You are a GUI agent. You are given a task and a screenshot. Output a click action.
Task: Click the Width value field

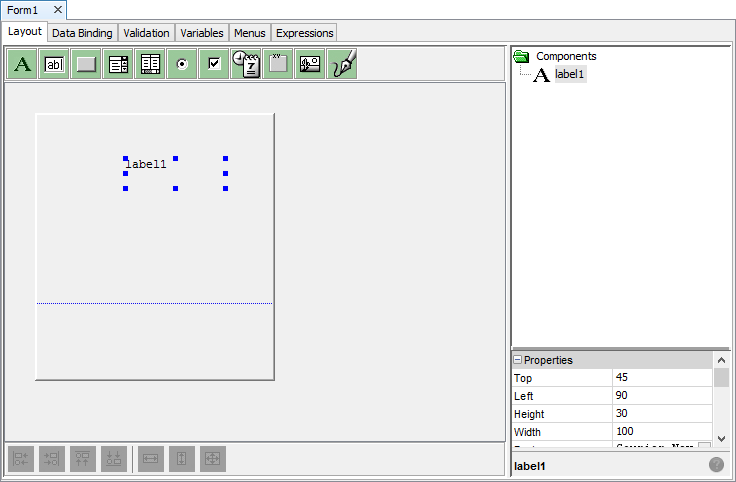(662, 432)
